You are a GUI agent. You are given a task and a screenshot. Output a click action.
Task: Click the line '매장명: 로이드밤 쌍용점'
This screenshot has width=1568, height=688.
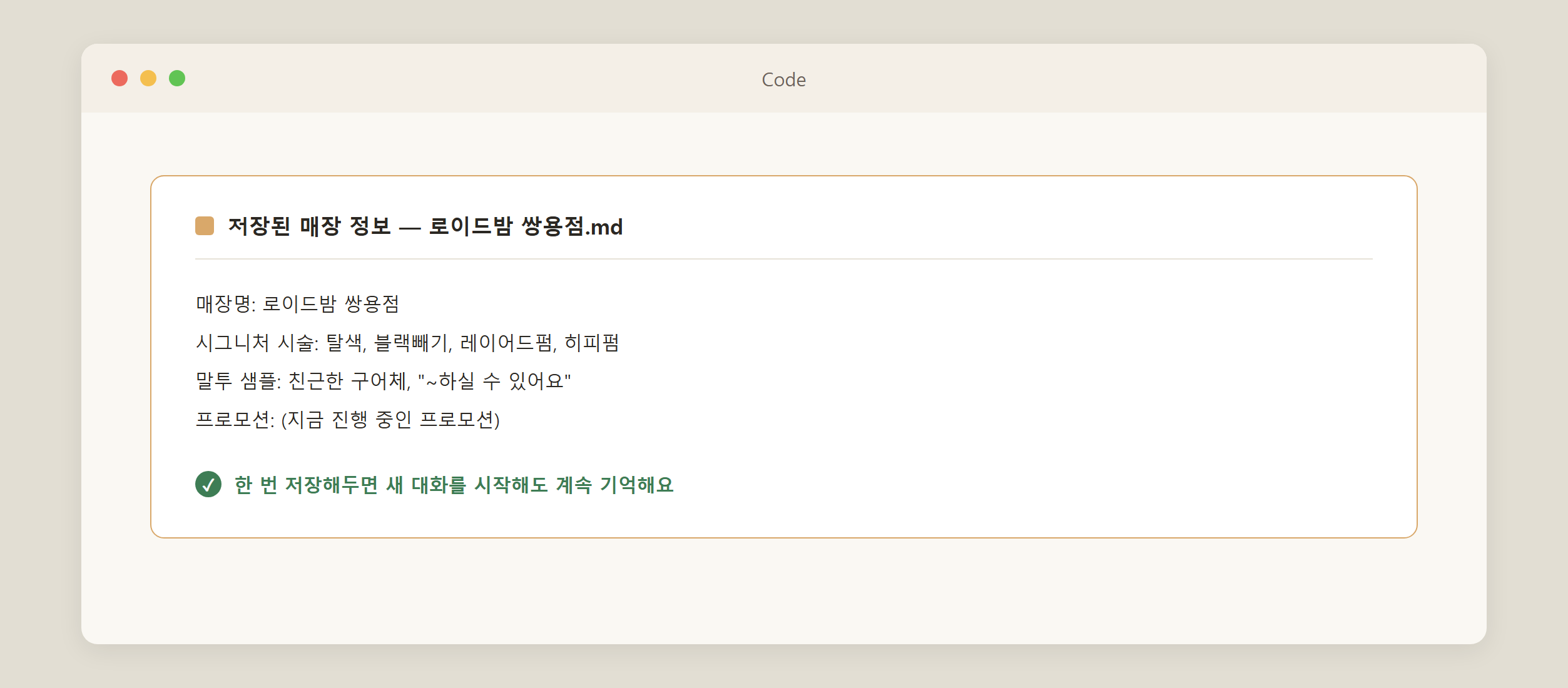[298, 304]
